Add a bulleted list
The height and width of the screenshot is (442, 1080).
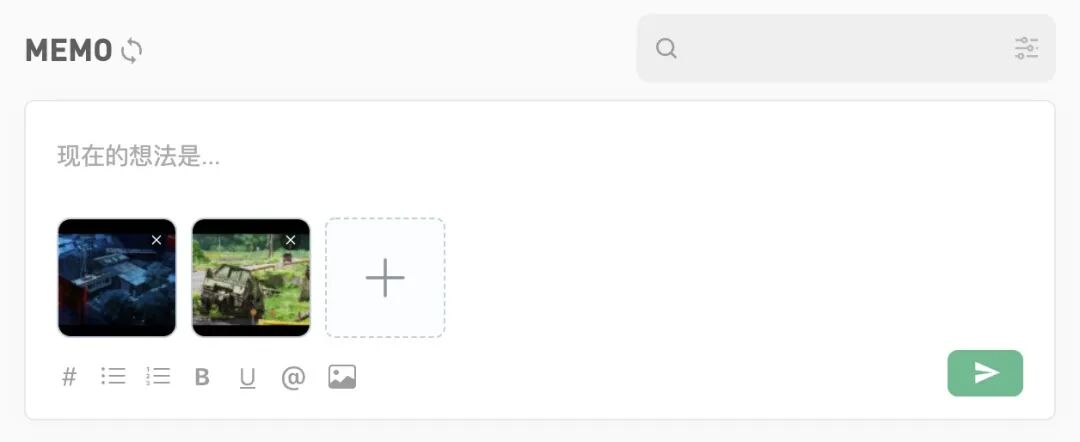[x=113, y=376]
